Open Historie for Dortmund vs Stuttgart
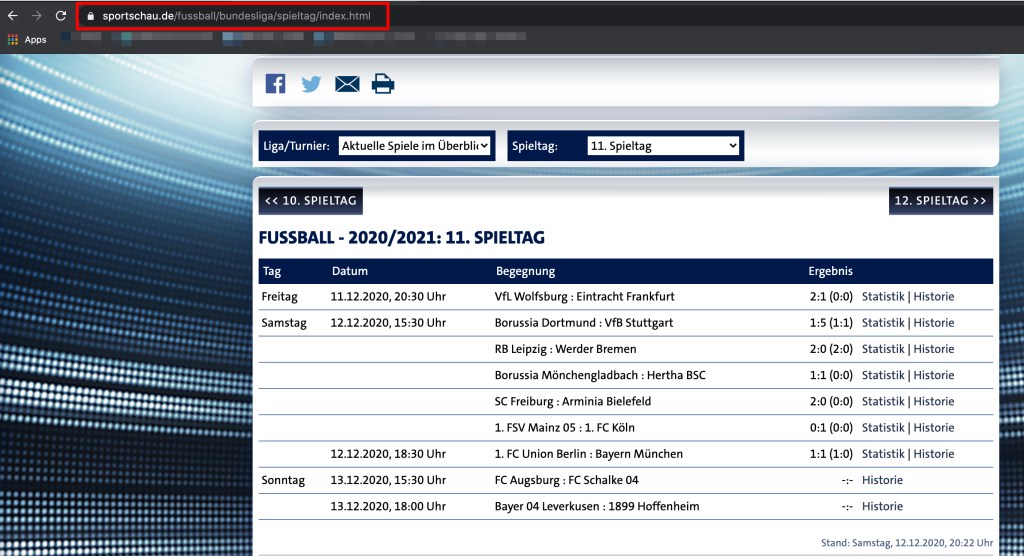 point(934,323)
